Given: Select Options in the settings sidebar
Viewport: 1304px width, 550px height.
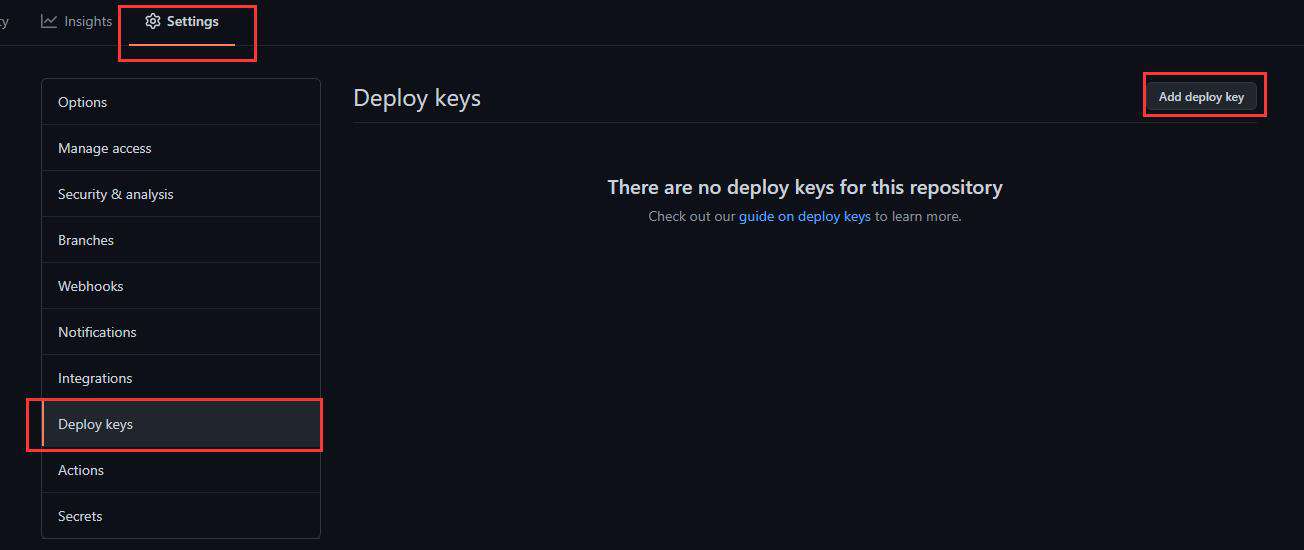Looking at the screenshot, I should tap(181, 102).
